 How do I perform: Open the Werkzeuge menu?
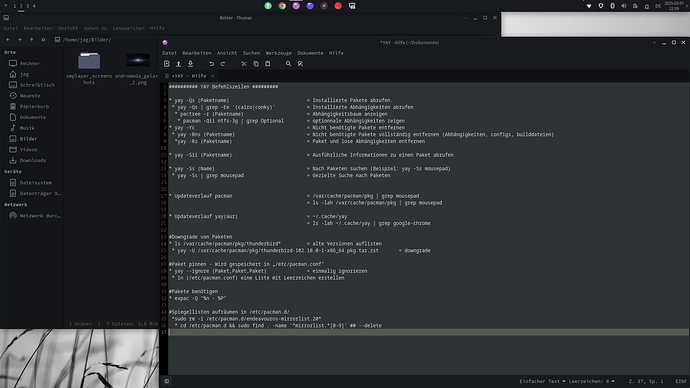click(x=279, y=53)
